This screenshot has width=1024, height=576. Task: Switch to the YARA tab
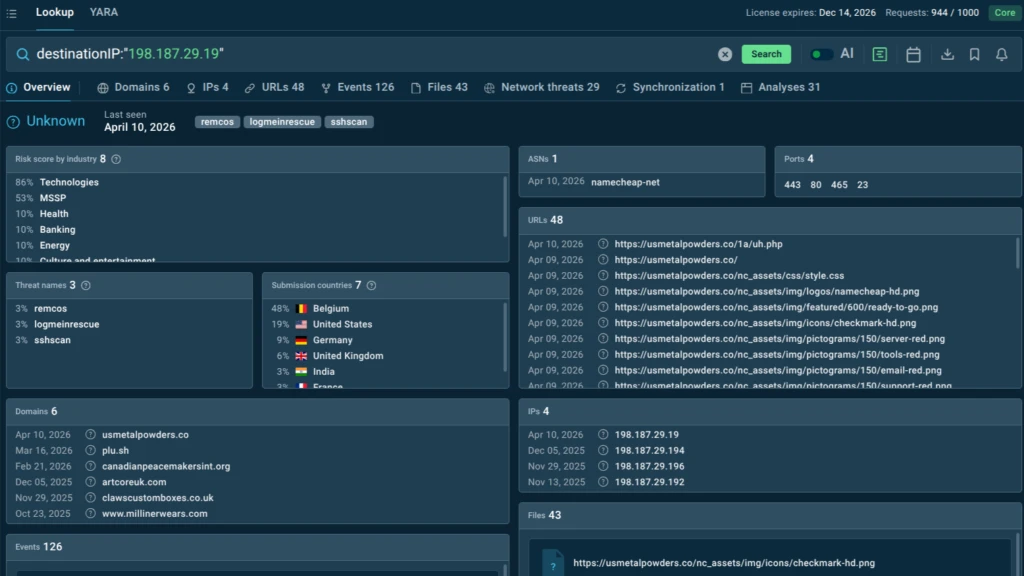click(103, 13)
